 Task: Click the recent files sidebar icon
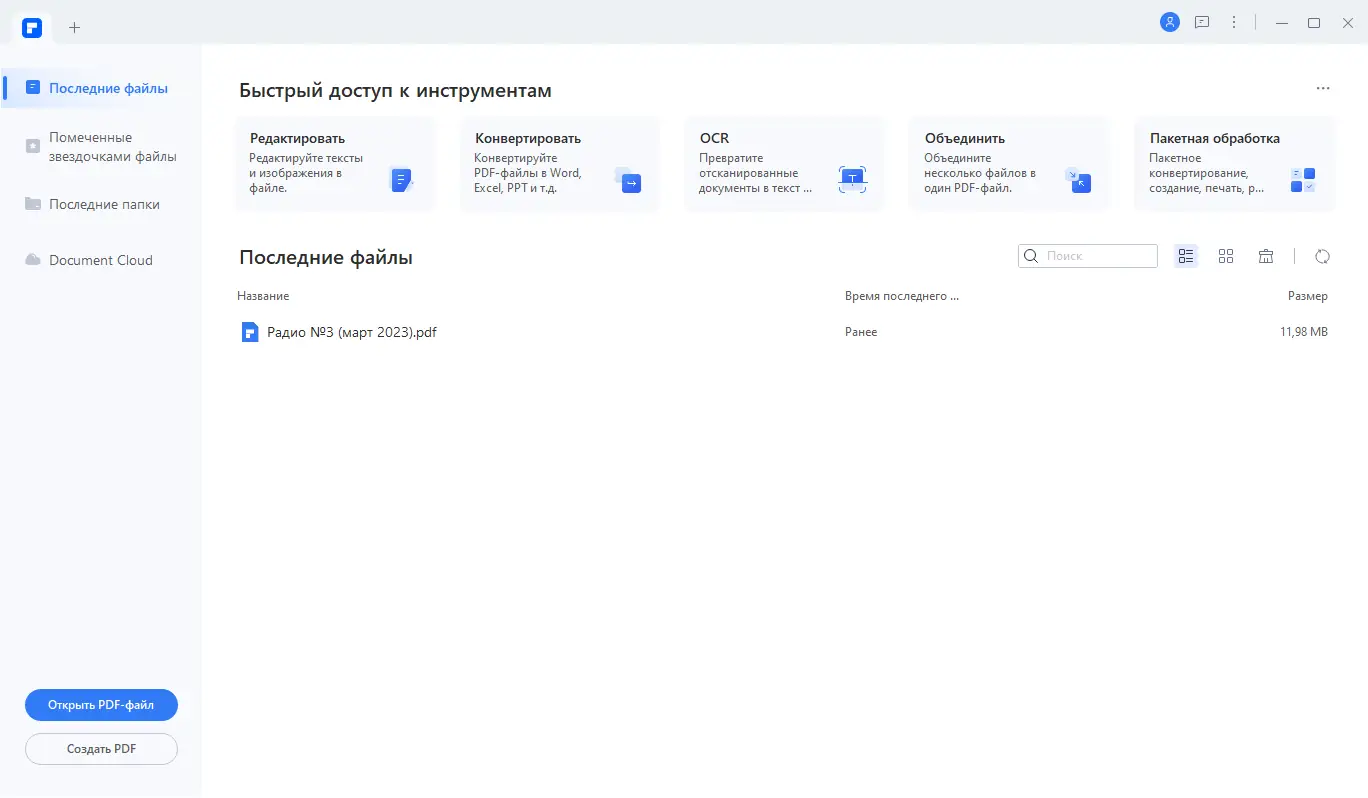pos(33,88)
